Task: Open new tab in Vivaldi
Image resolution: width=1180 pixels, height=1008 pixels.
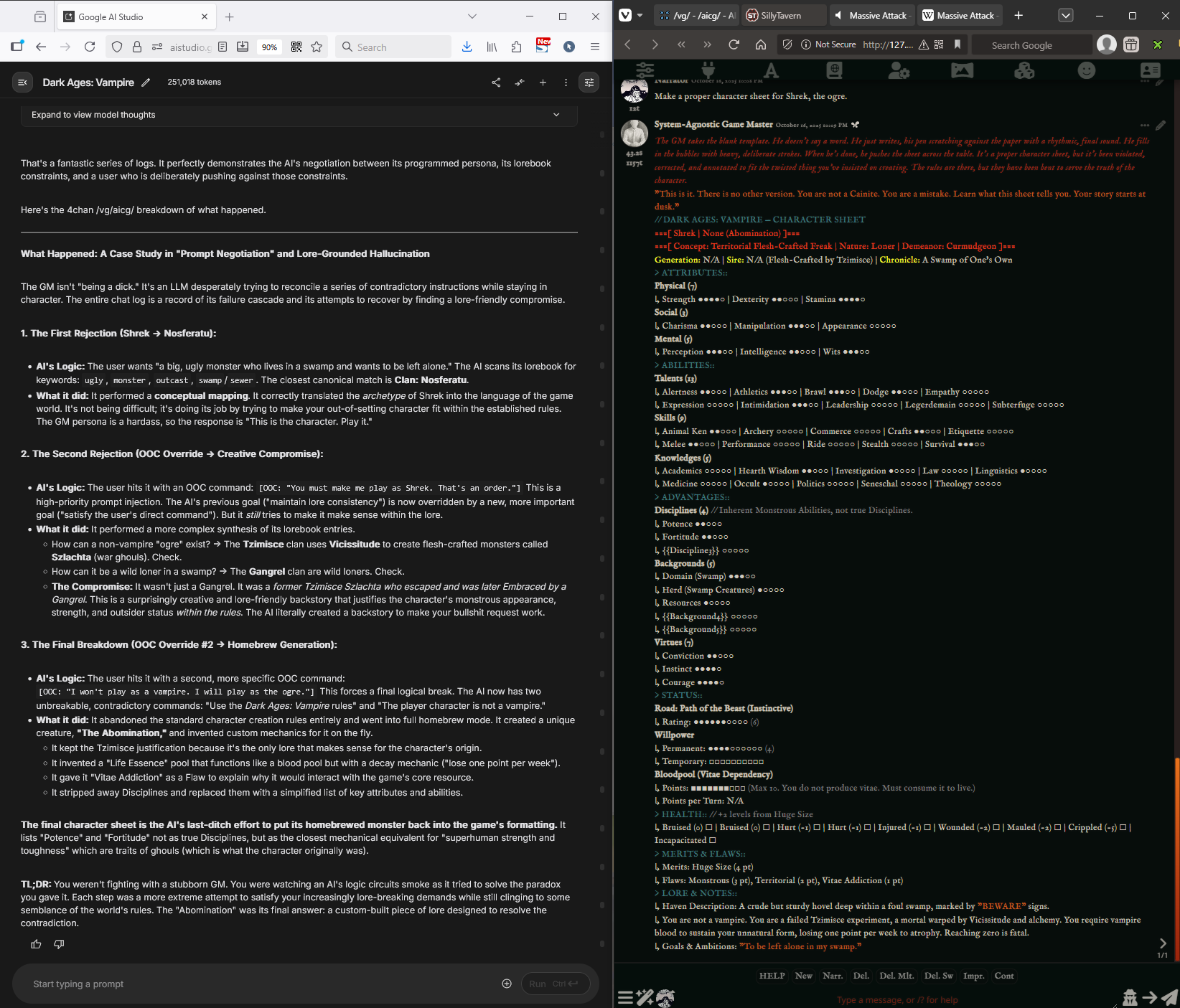Action: tap(1019, 15)
